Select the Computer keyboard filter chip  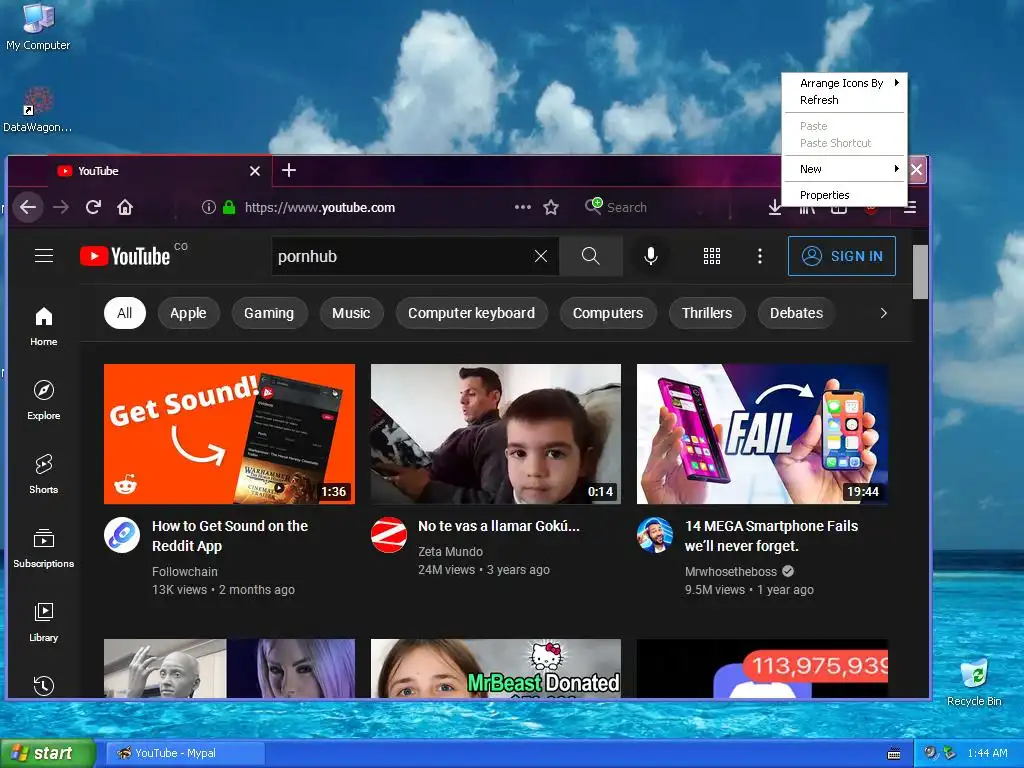[472, 313]
